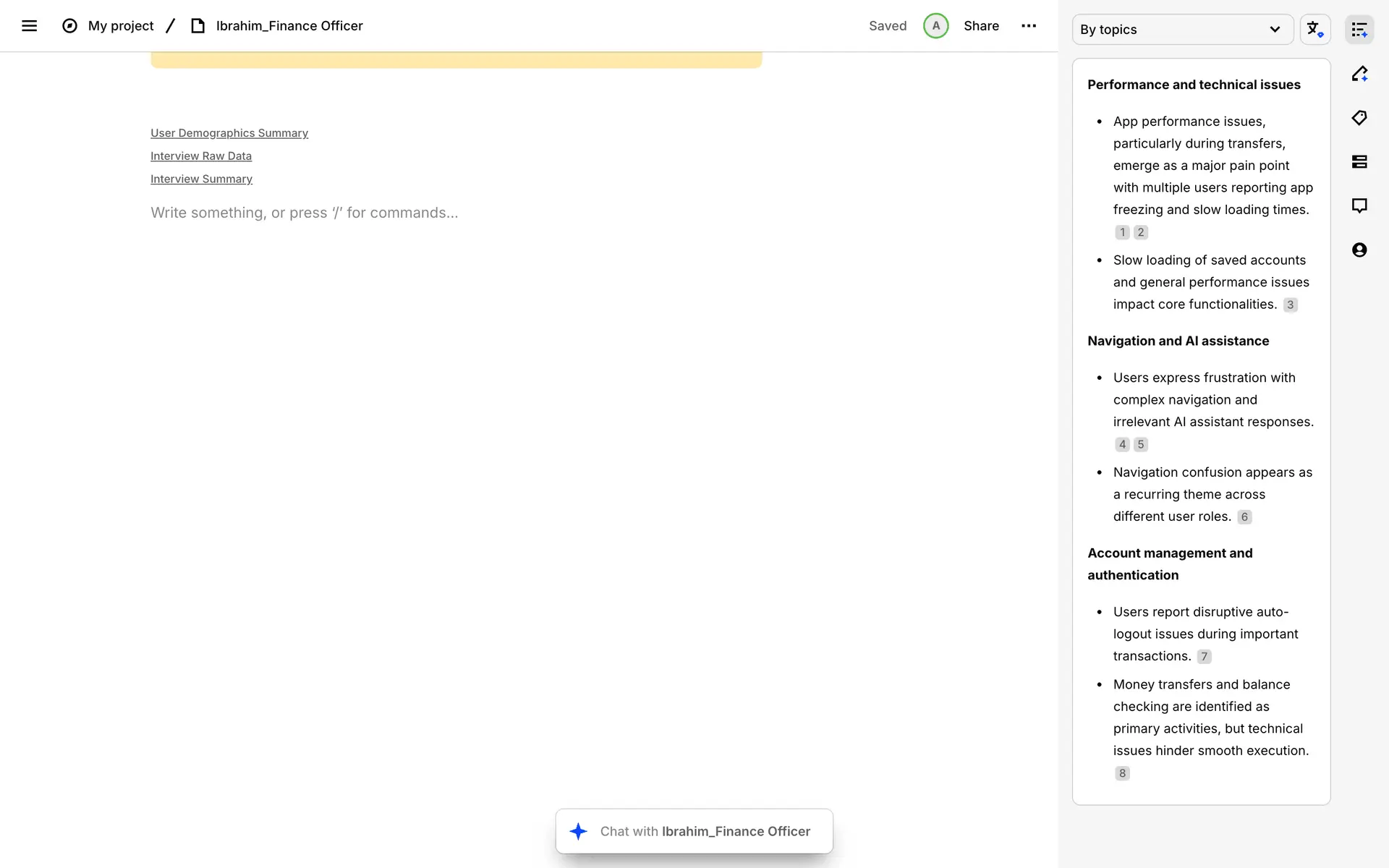Toggle the AI summary panel icon
Screen dimensions: 1389x868
1359,30
